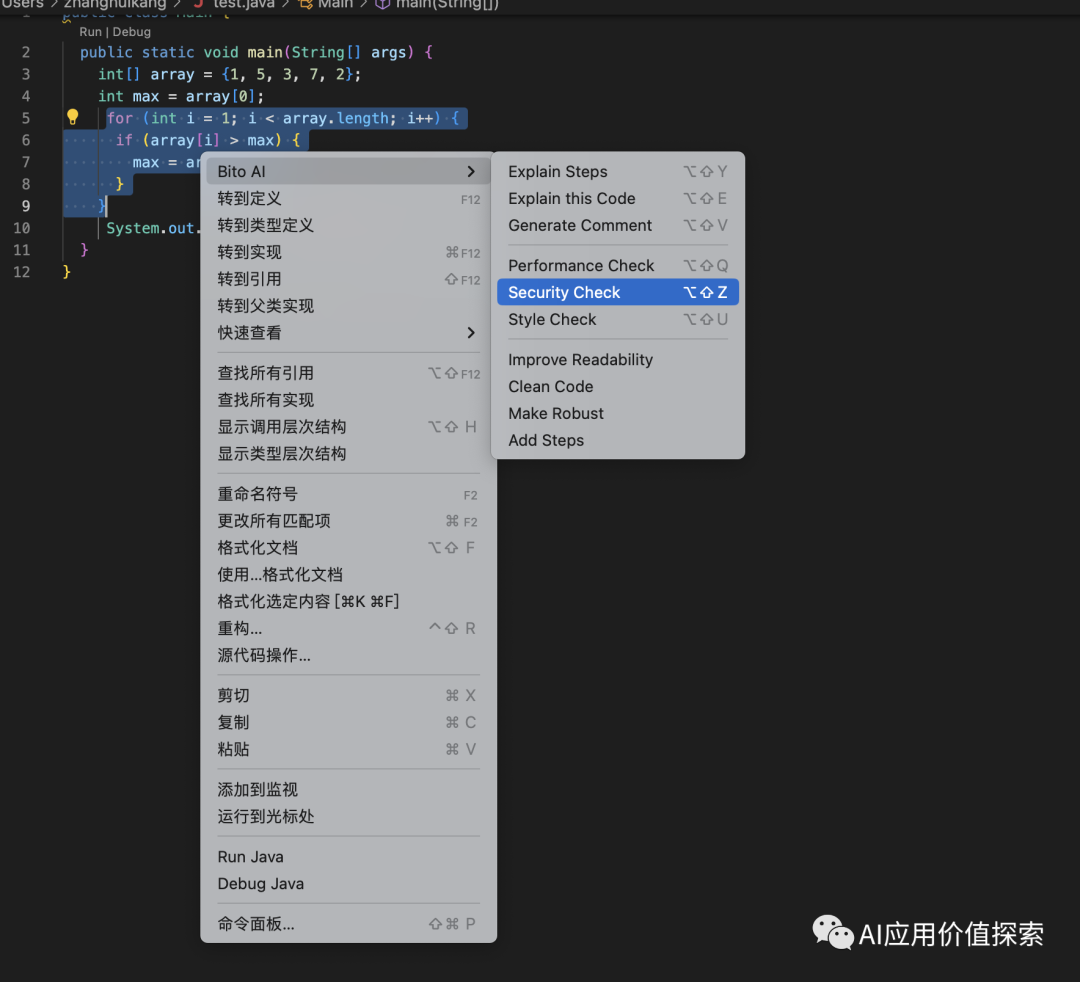Click line number 12 in gutter
This screenshot has height=982, width=1080.
21,272
